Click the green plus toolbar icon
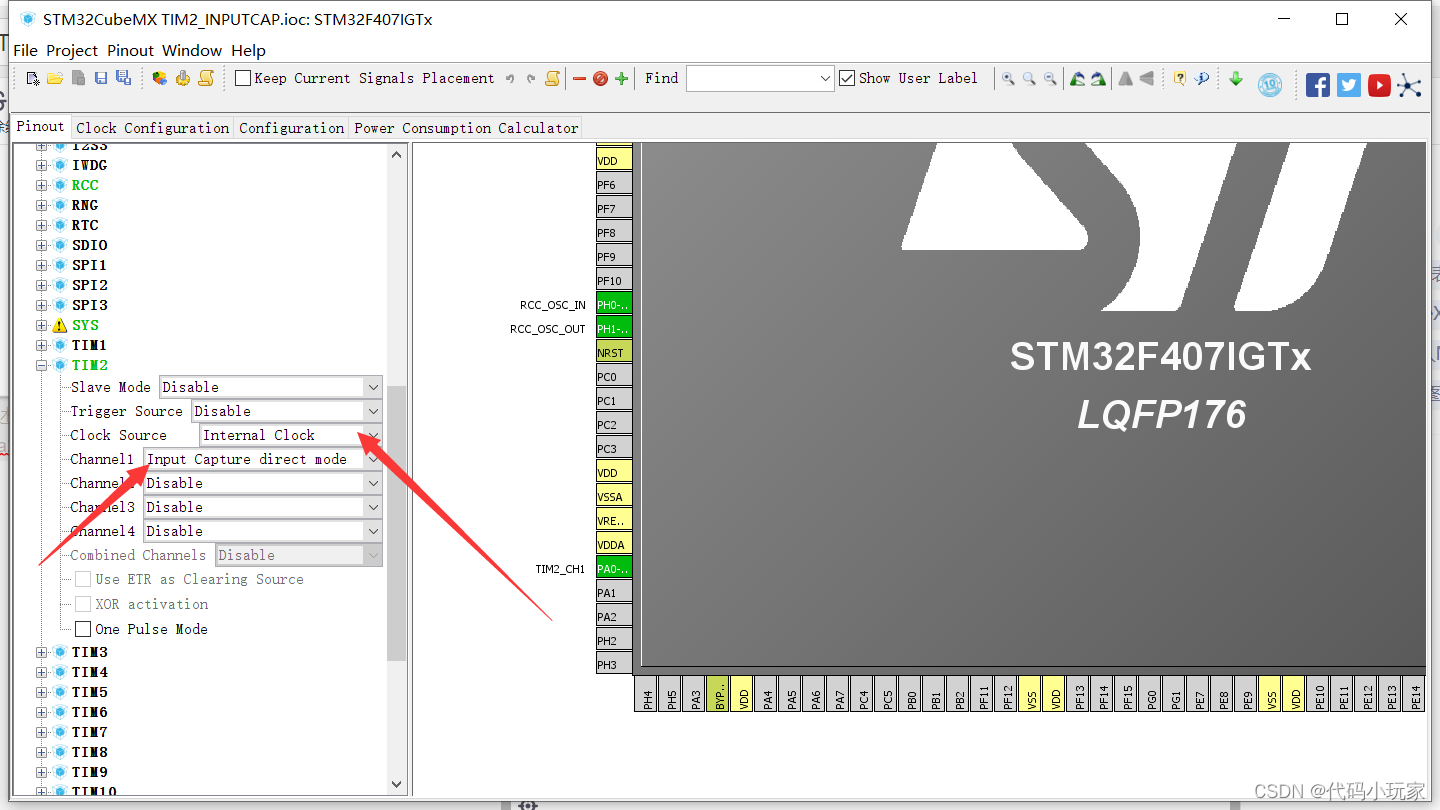 point(622,78)
